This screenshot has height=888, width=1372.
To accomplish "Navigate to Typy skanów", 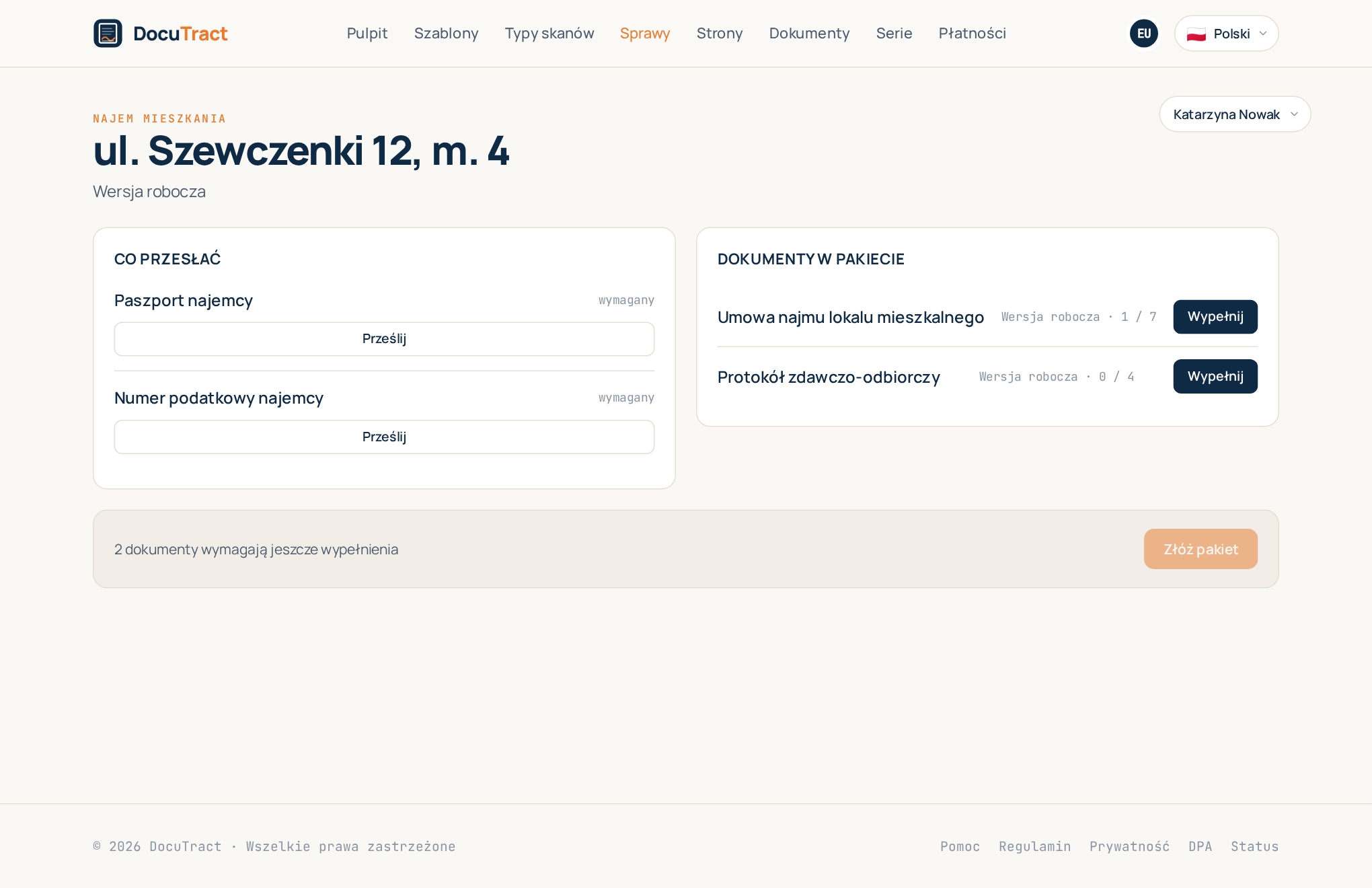I will 549,34.
